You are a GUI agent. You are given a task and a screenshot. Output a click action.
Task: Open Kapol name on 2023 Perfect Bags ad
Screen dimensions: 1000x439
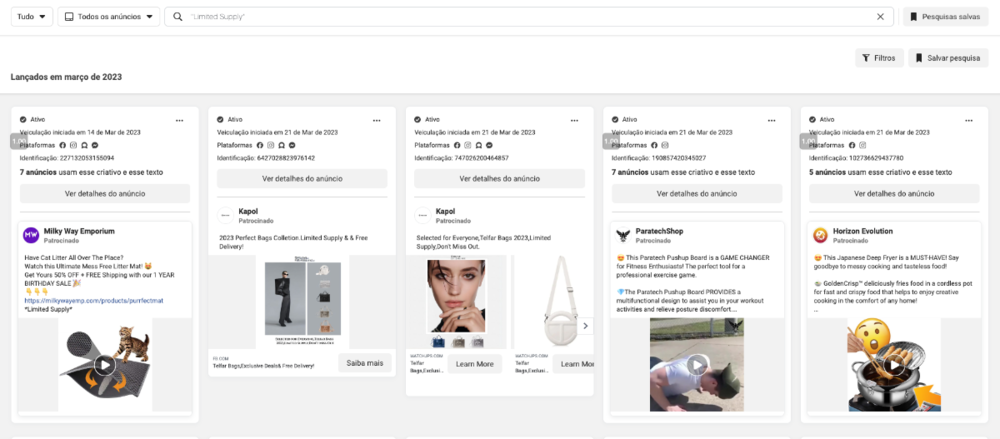point(247,211)
